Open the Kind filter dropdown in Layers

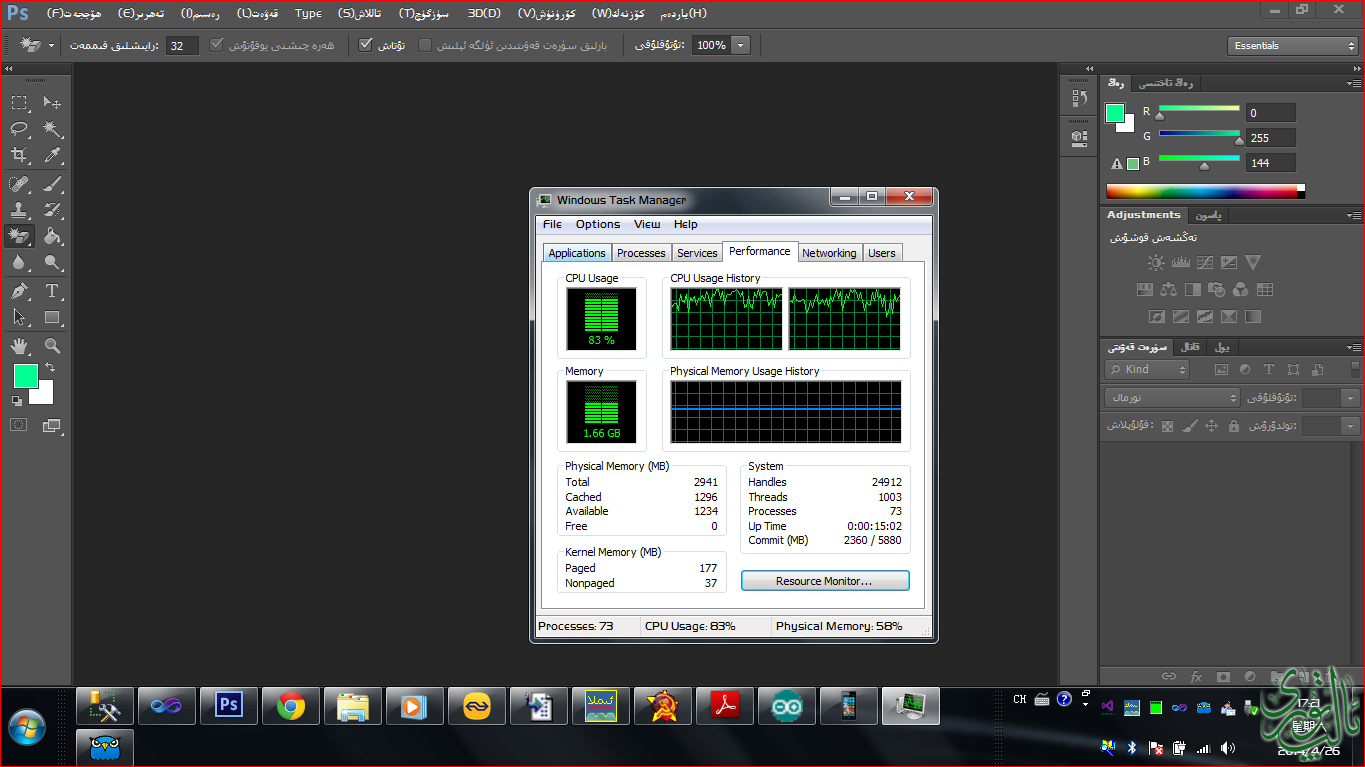point(1147,369)
